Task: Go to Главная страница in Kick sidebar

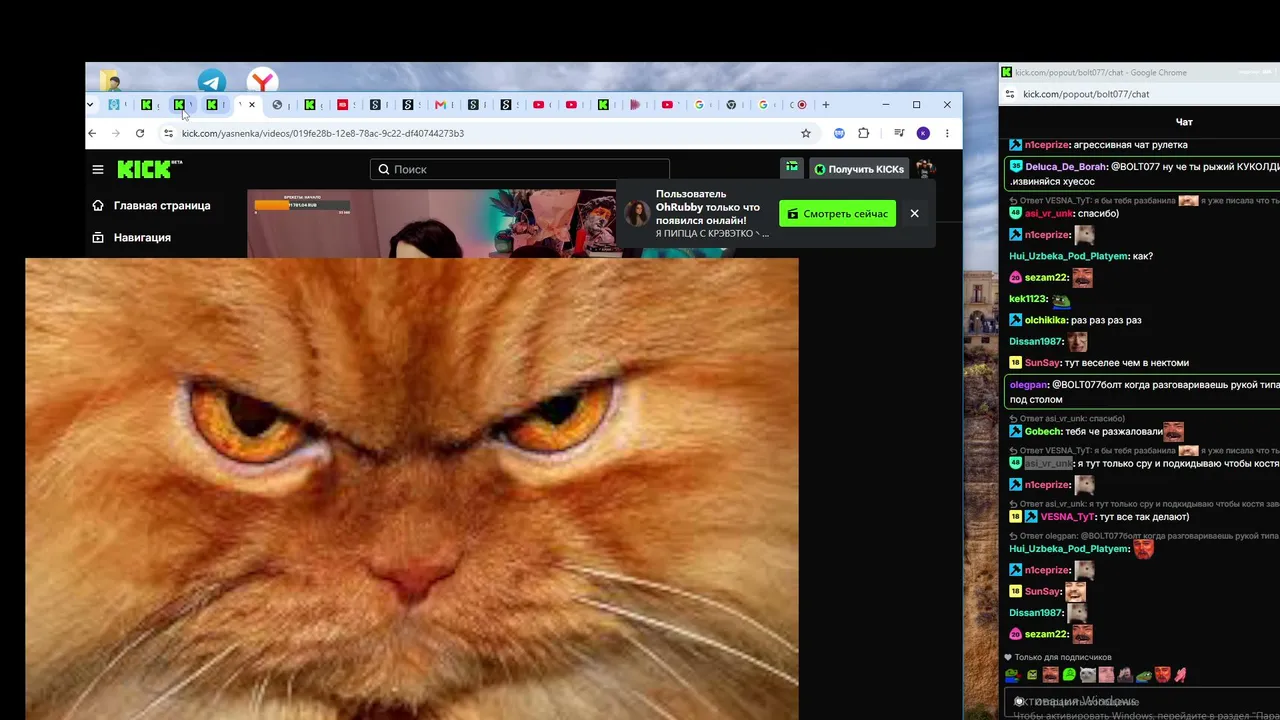Action: (x=151, y=205)
